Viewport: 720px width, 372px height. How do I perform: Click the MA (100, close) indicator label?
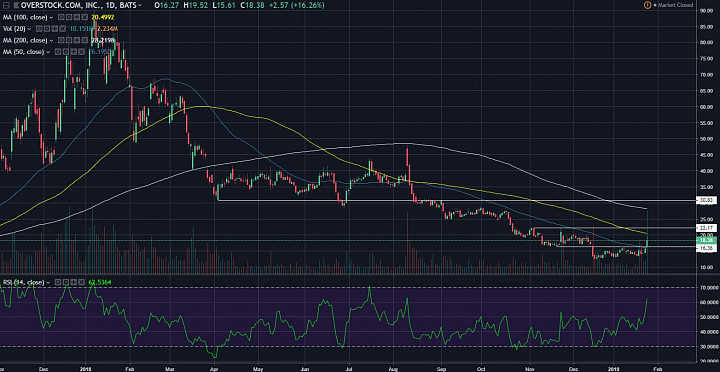tap(25, 17)
